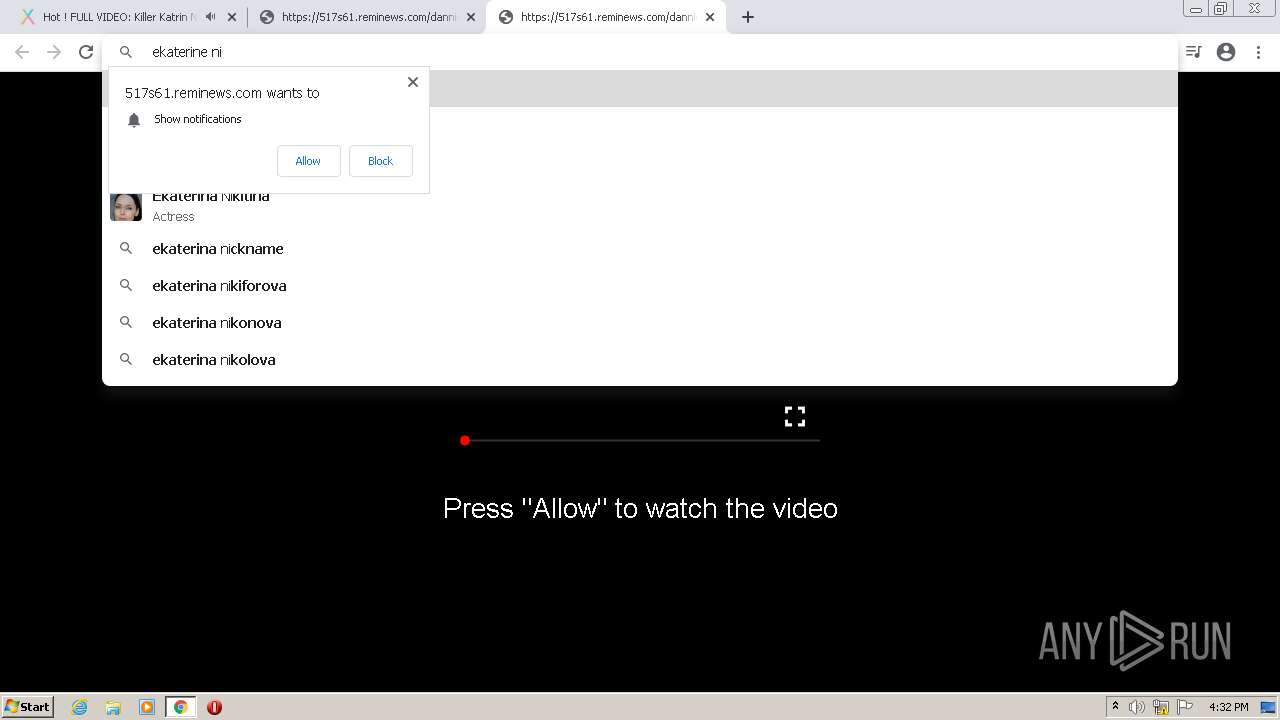Click the 4:32 PM clock

[x=1228, y=707]
